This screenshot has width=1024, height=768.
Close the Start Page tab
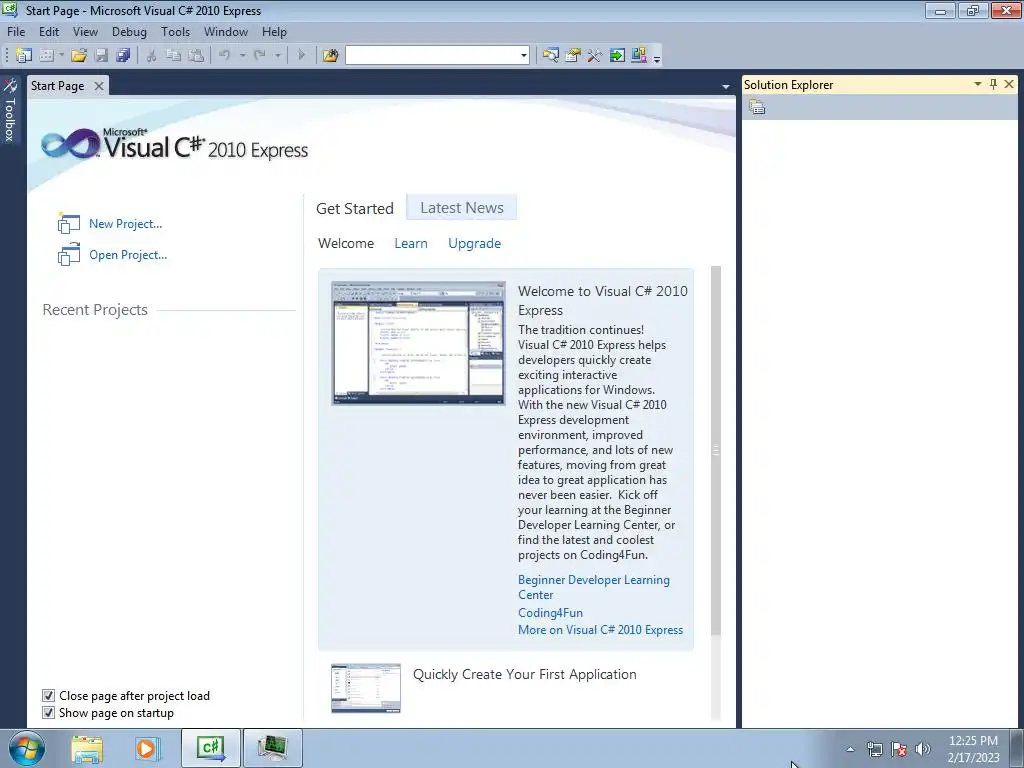click(99, 86)
